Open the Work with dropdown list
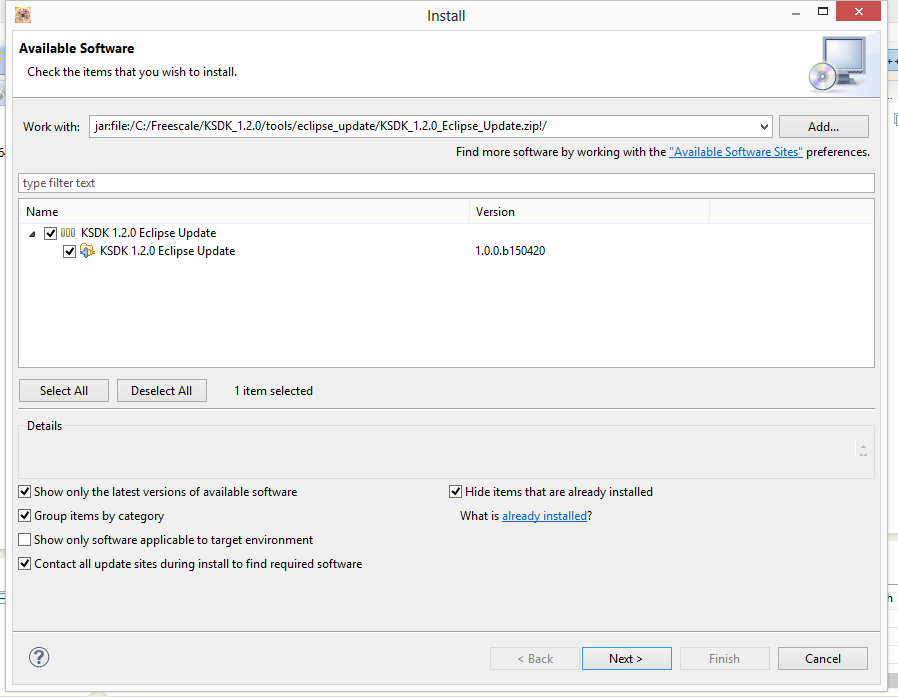898x697 pixels. point(764,127)
